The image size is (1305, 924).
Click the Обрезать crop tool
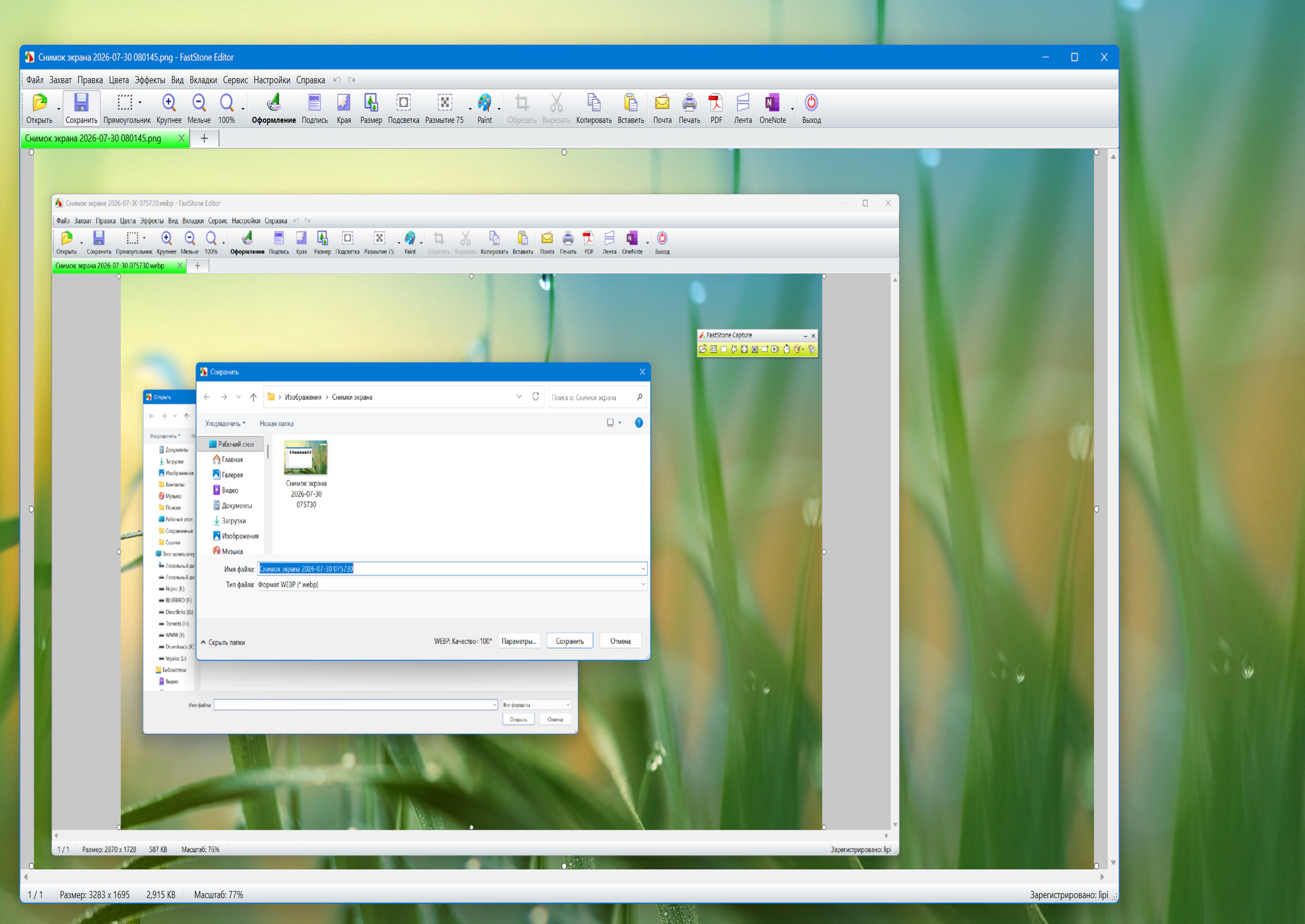(522, 108)
